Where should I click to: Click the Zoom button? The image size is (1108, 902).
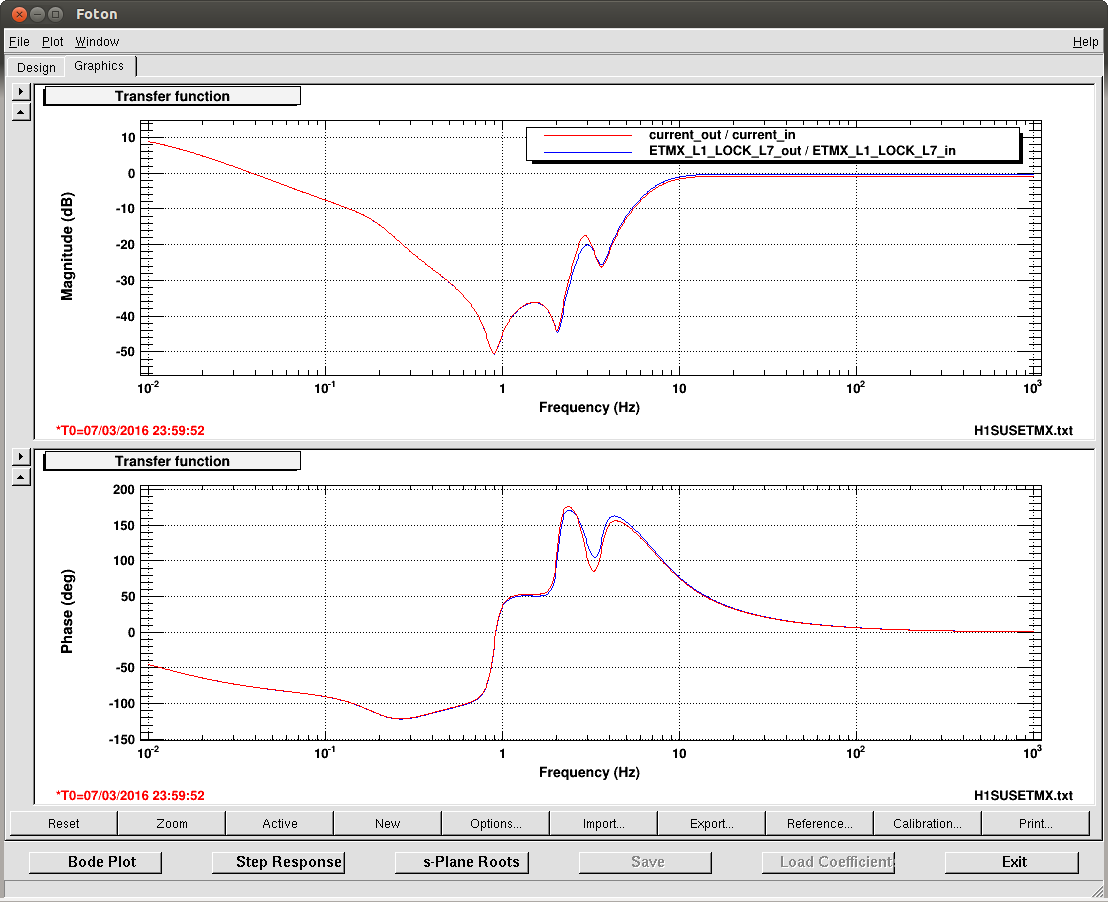coord(172,824)
